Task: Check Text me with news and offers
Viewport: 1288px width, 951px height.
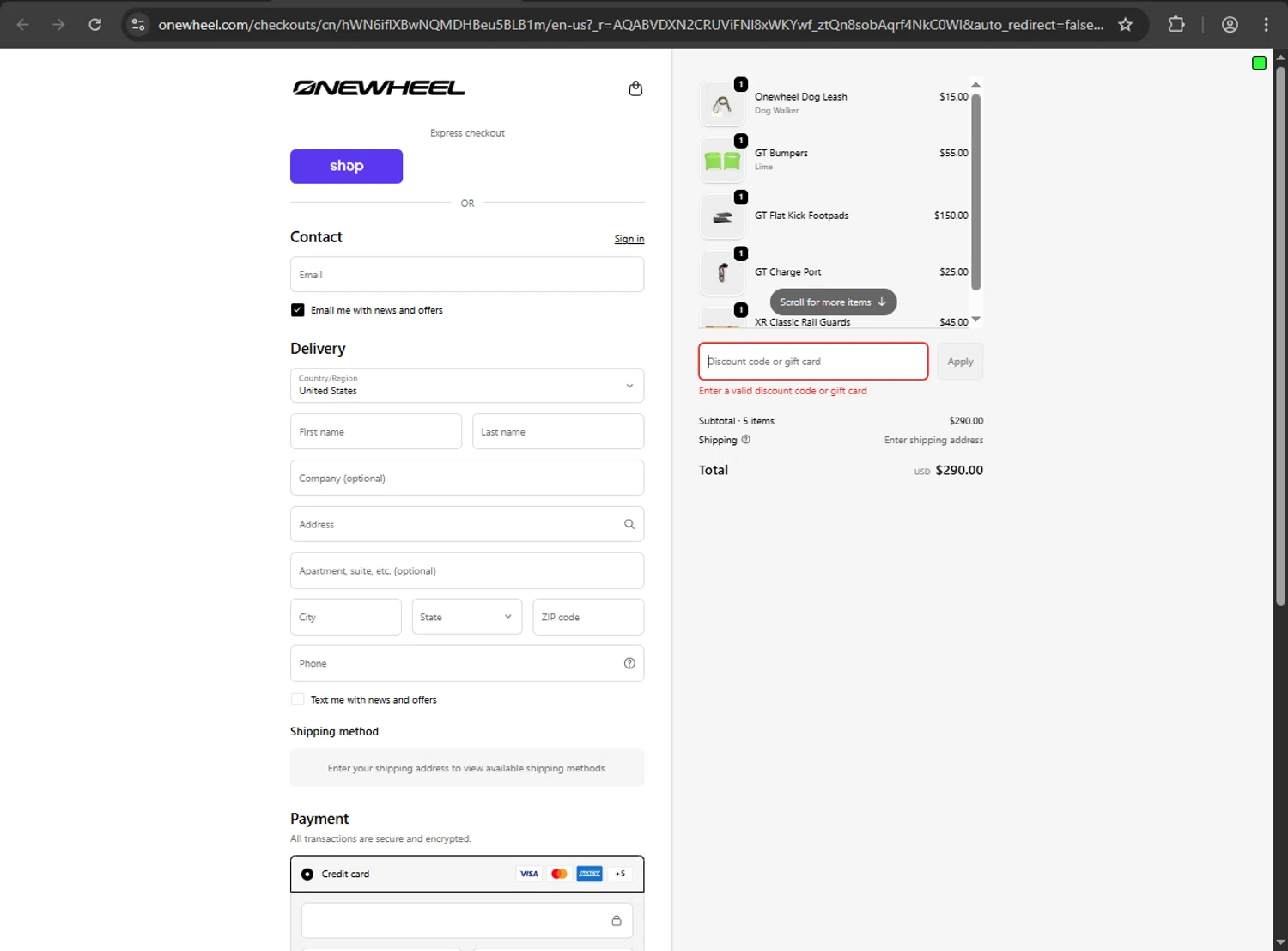Action: click(297, 699)
